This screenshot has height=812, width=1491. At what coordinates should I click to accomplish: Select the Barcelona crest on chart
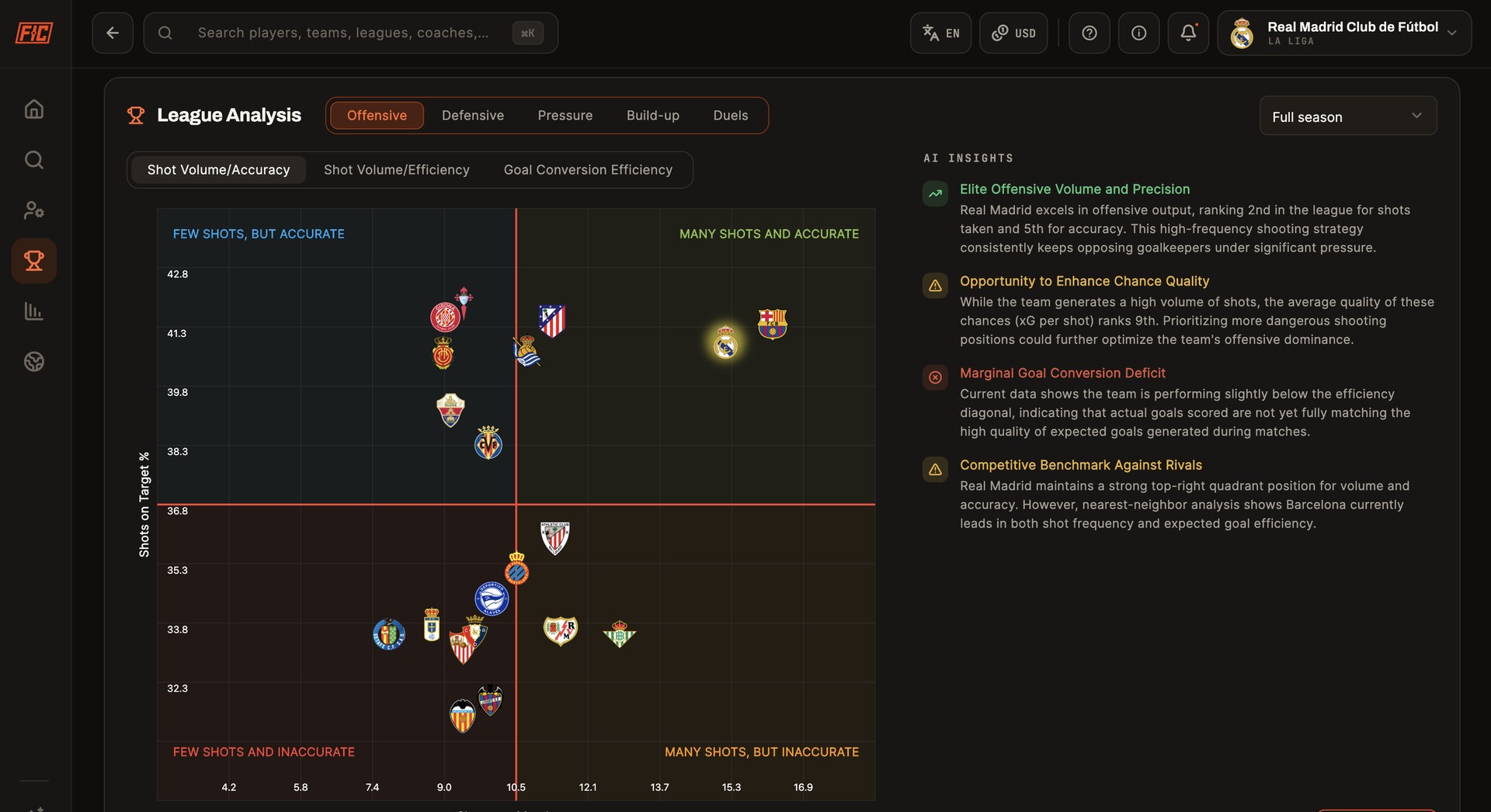point(773,324)
